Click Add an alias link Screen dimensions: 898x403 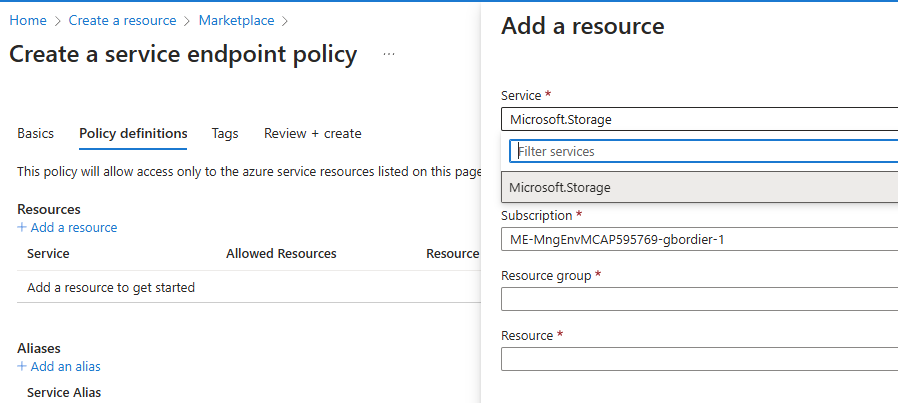(x=66, y=366)
